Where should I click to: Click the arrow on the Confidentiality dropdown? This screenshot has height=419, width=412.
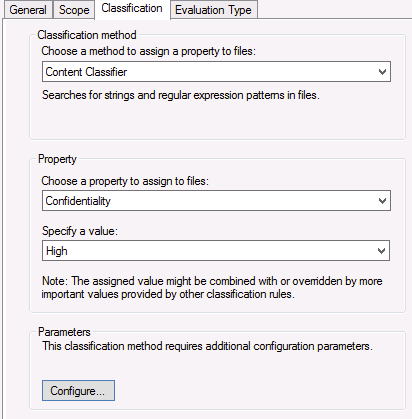[382, 201]
